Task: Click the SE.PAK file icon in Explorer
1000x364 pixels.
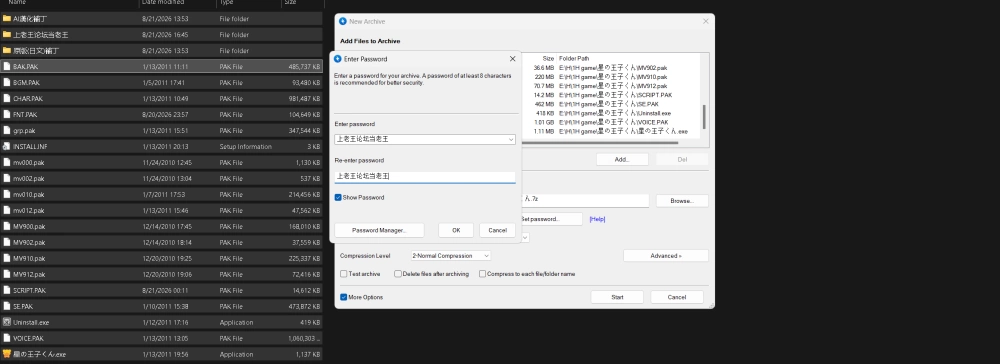Action: 7,306
